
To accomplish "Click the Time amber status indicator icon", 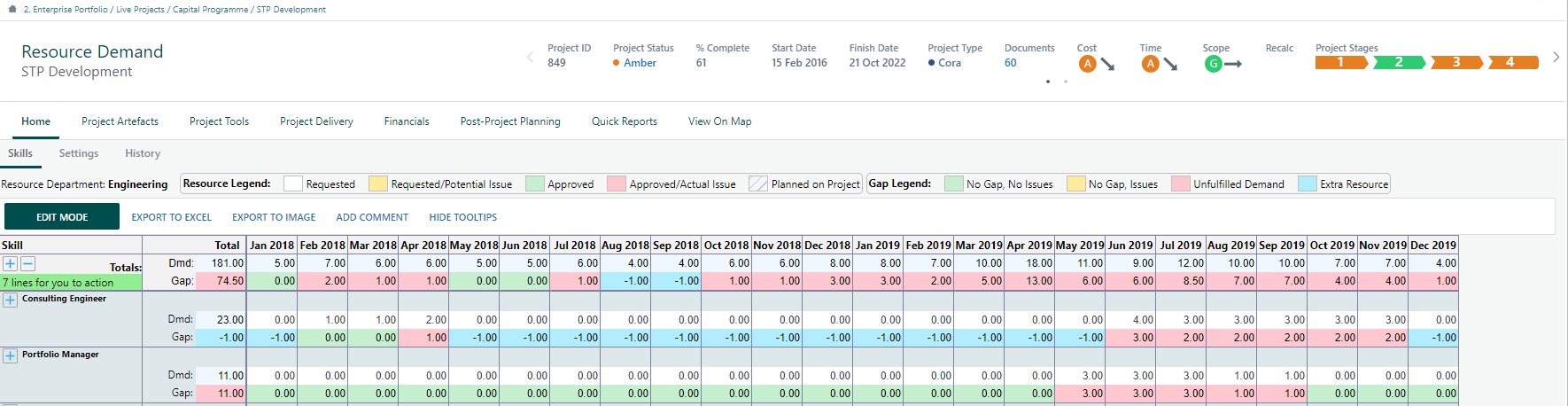I will point(1150,64).
